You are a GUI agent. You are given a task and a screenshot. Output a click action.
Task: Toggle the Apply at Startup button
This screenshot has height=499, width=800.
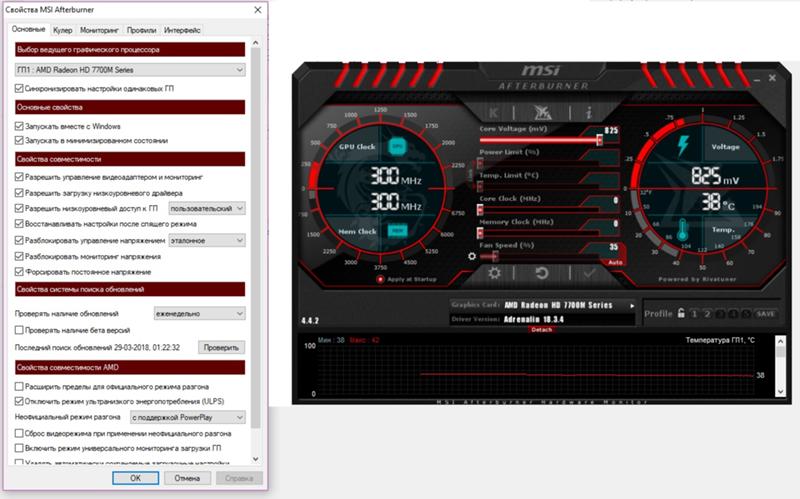point(380,280)
